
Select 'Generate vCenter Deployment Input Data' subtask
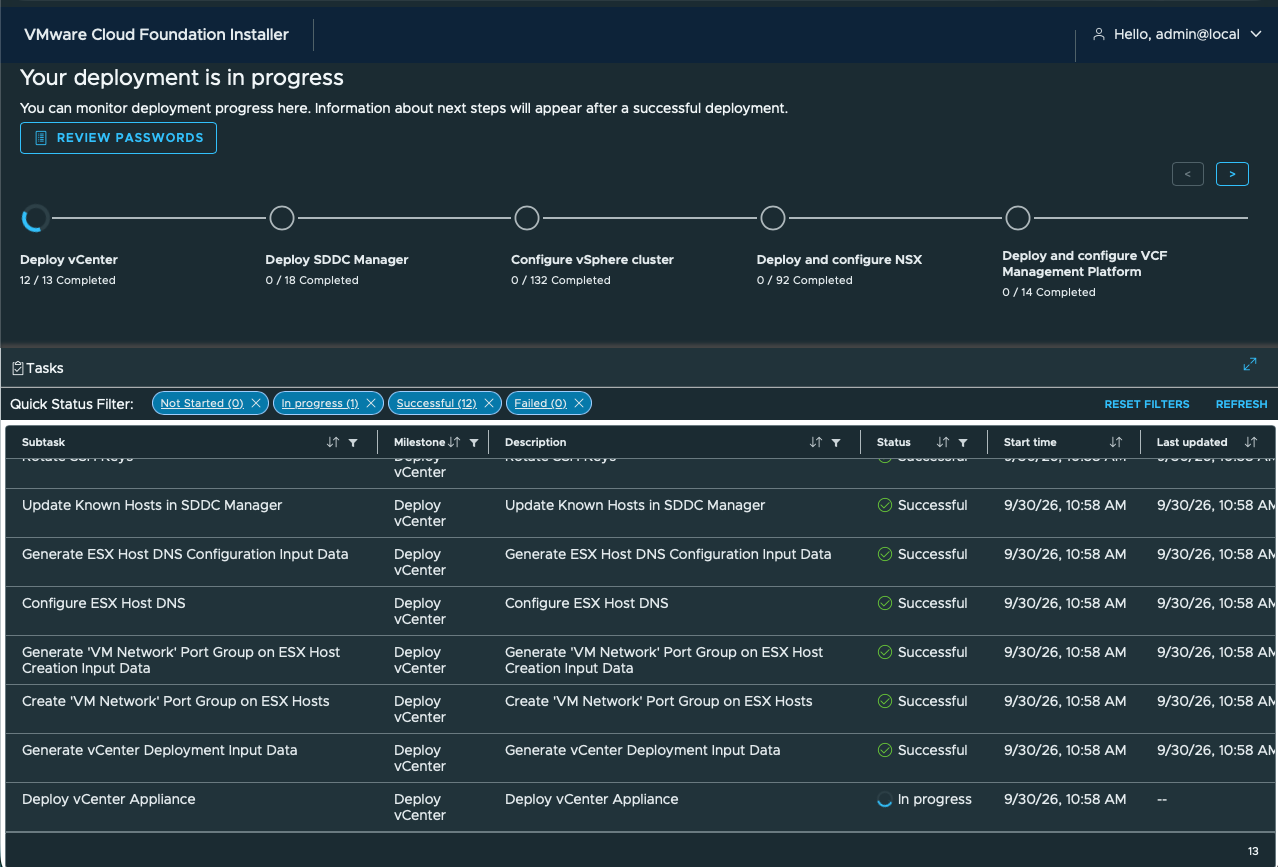[160, 750]
